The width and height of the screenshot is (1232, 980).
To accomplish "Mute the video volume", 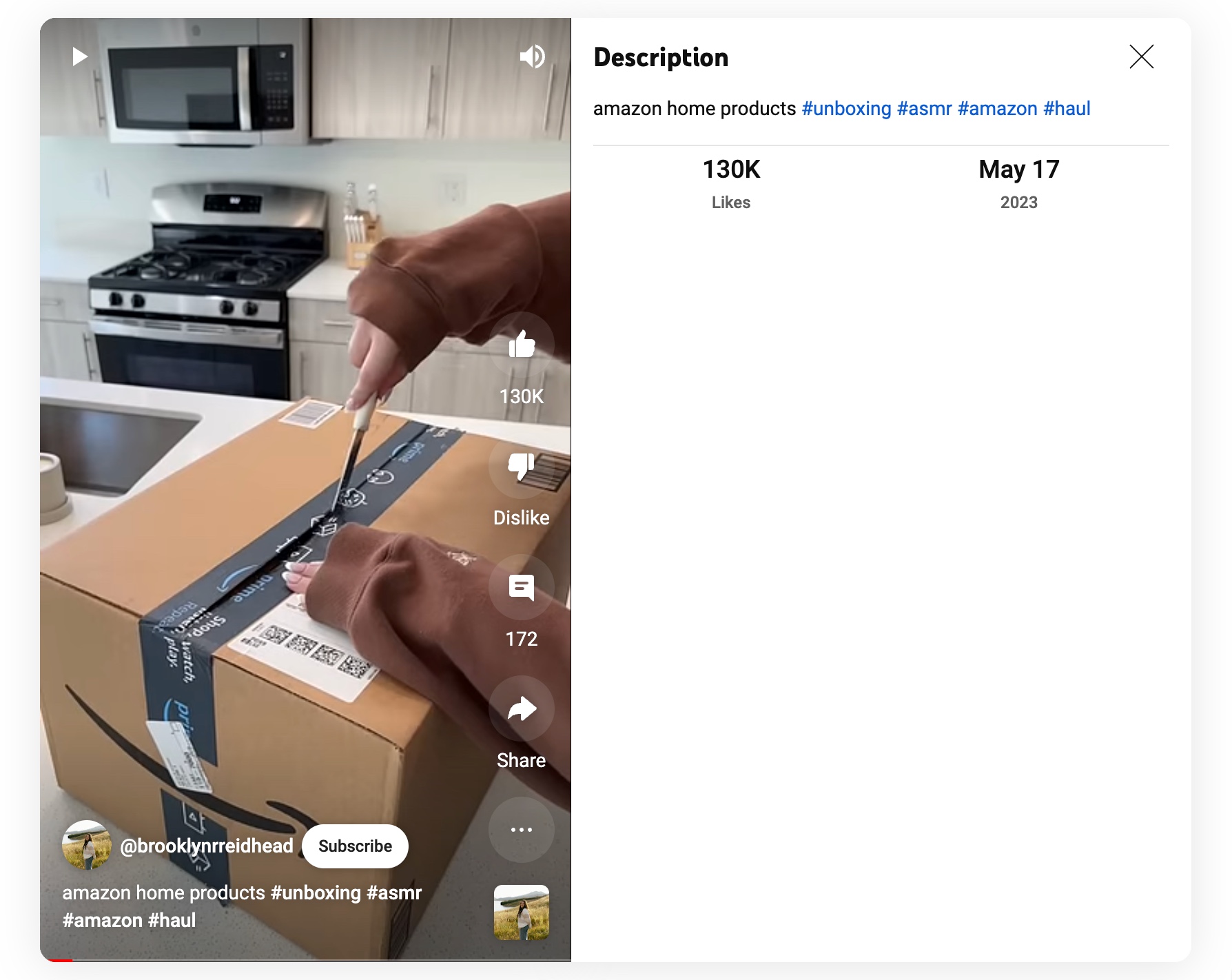I will [x=533, y=57].
